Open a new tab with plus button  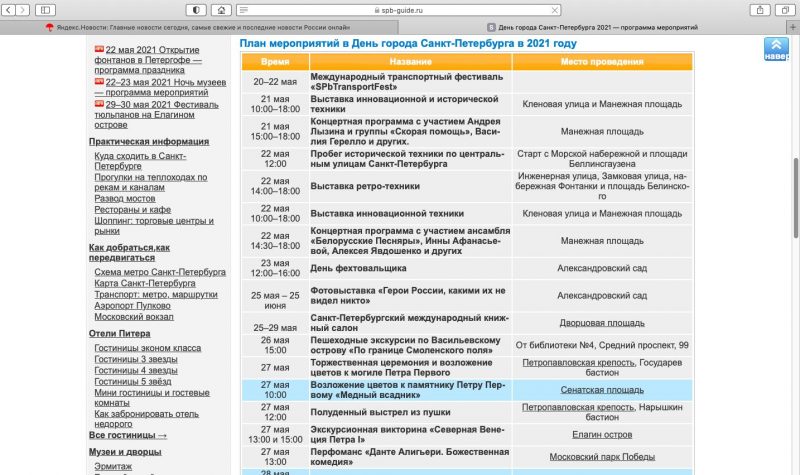(792, 27)
